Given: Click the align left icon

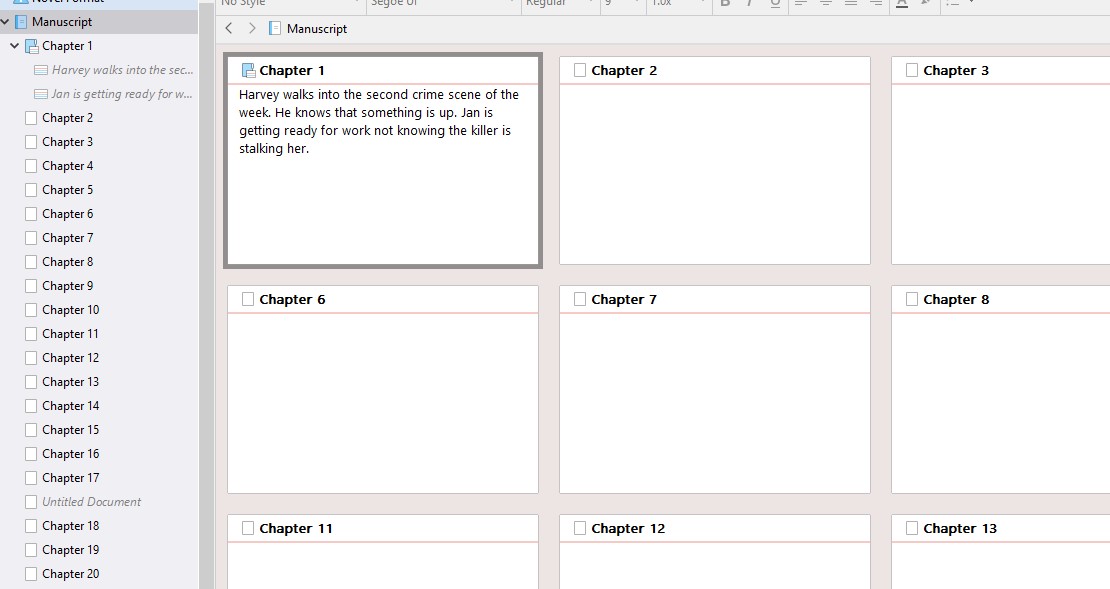Looking at the screenshot, I should [800, 5].
